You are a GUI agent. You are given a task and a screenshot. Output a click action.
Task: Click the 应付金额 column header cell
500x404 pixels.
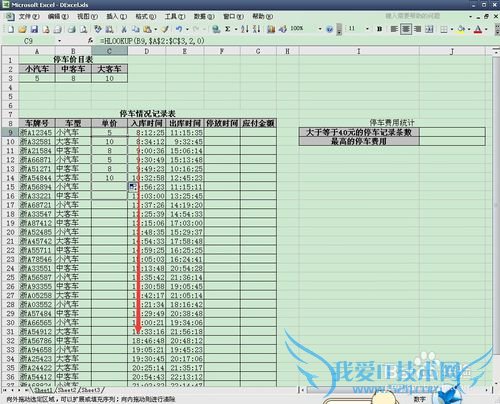tap(258, 123)
